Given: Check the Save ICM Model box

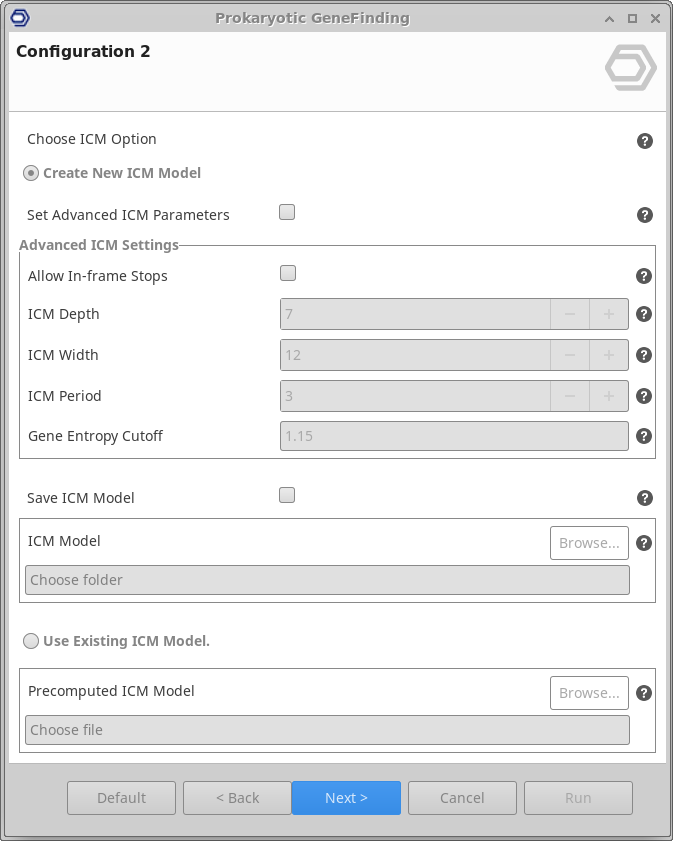Looking at the screenshot, I should (x=287, y=495).
